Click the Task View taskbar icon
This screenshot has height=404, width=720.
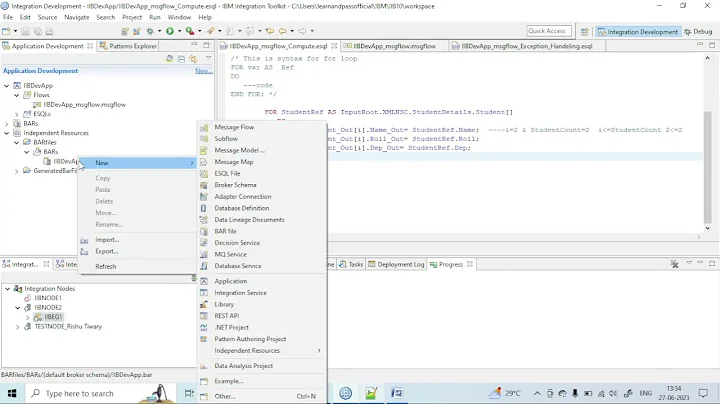pyautogui.click(x=189, y=393)
